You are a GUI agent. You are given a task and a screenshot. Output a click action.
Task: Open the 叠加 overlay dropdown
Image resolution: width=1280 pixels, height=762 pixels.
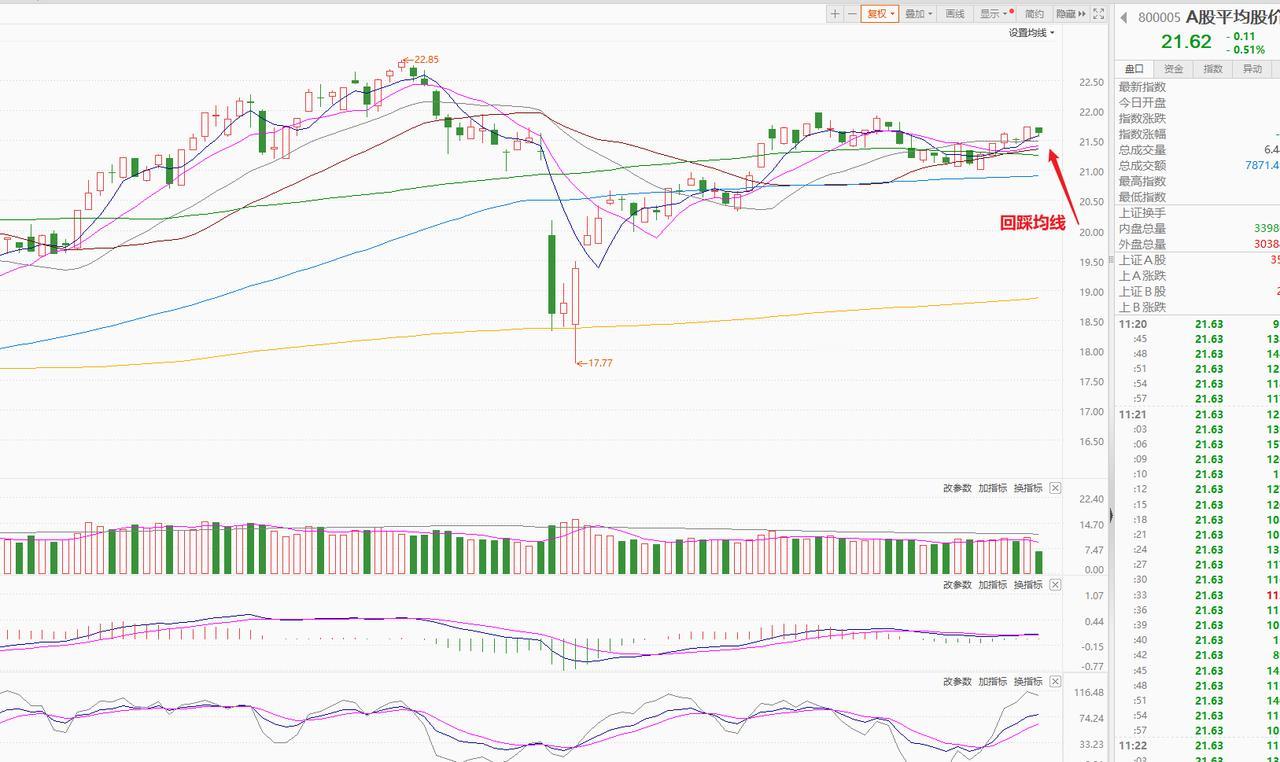coord(918,14)
